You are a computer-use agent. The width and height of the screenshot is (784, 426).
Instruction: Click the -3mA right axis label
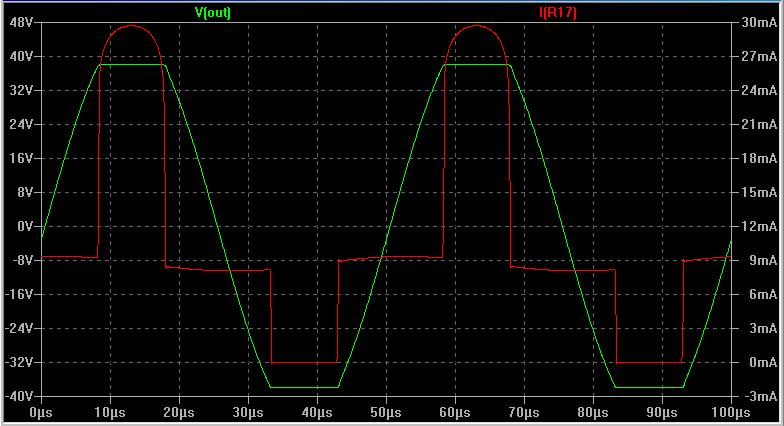tap(760, 396)
